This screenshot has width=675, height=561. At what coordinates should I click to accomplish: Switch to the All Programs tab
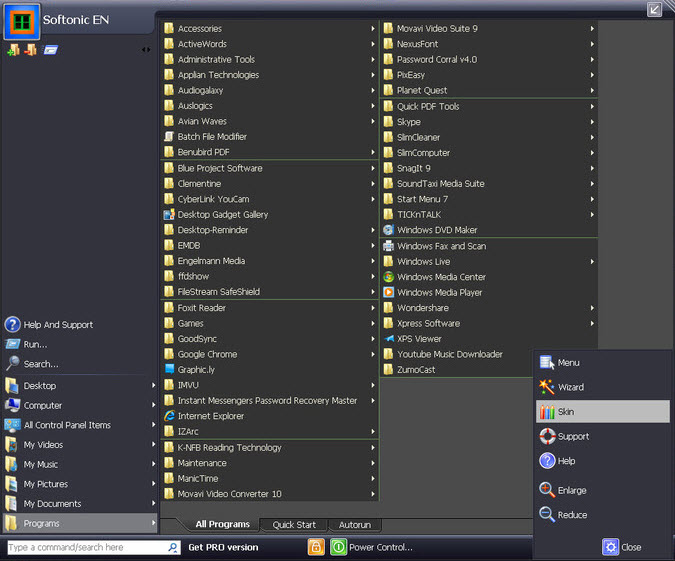223,524
